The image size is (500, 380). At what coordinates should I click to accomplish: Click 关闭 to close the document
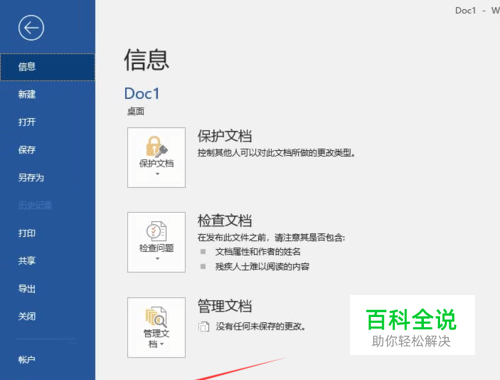[27, 316]
